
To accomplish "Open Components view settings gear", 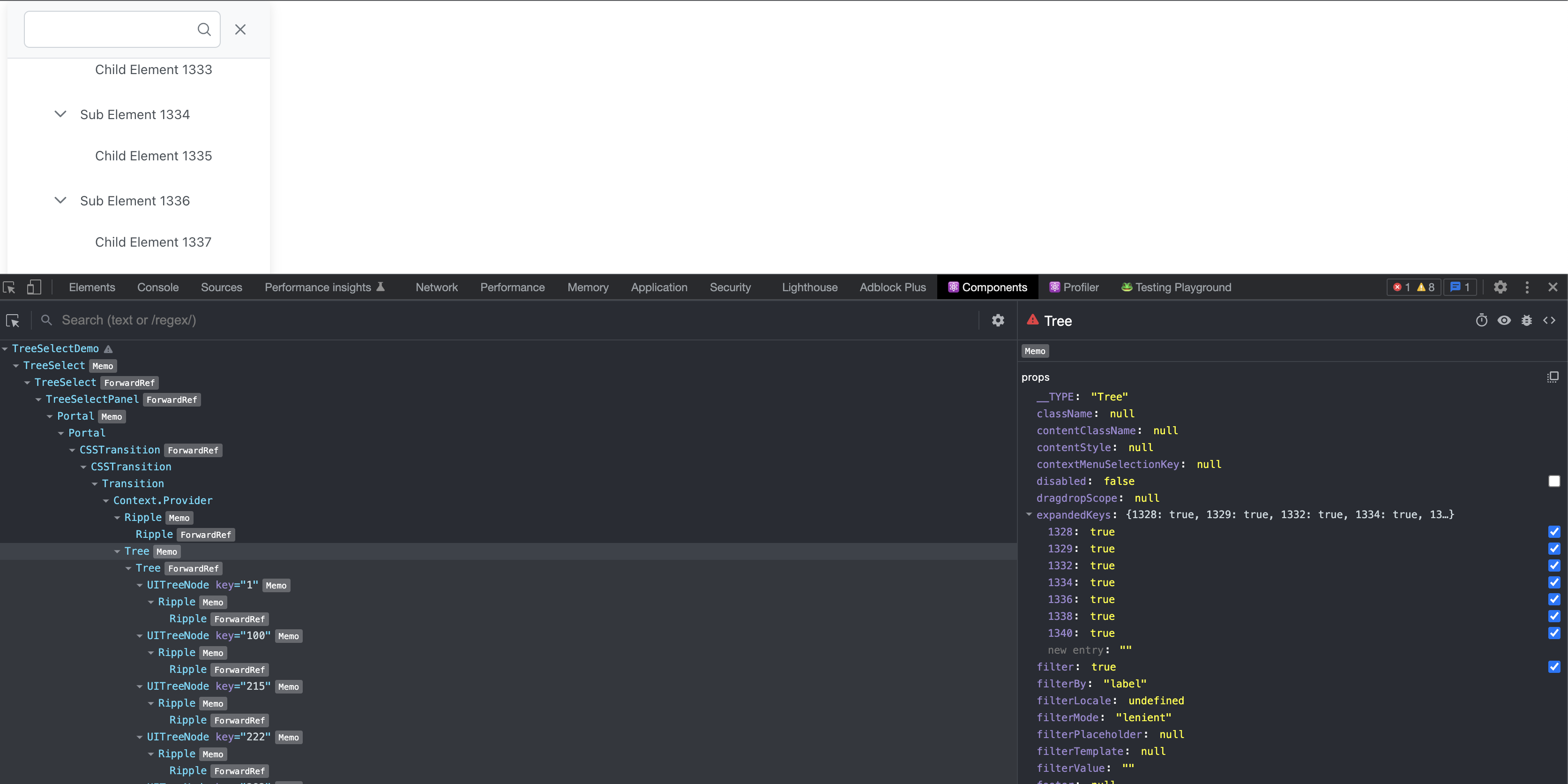I will [x=998, y=320].
